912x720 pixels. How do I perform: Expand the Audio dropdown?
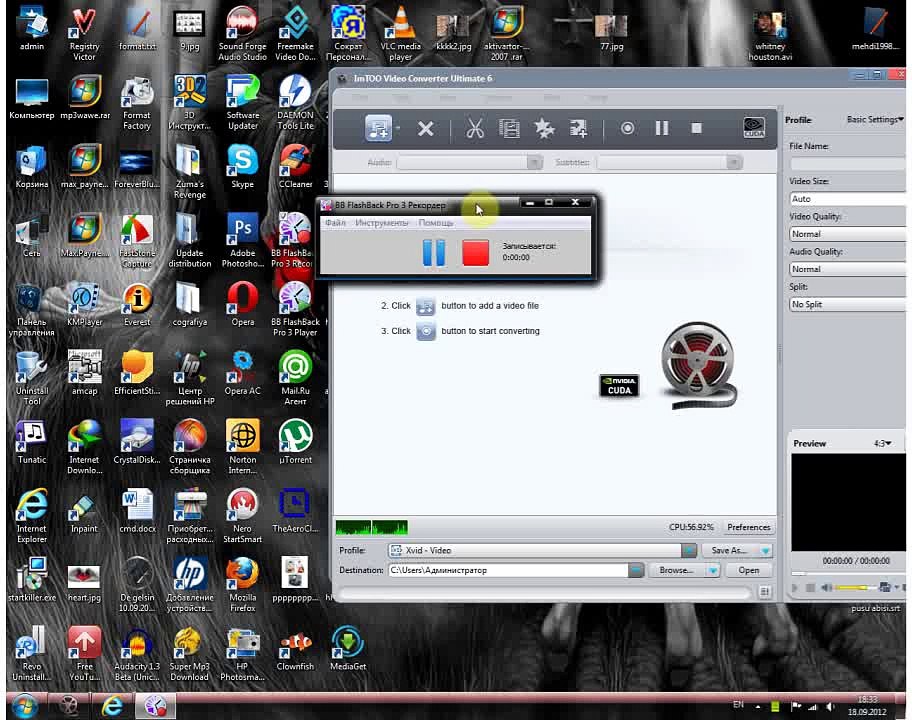tap(535, 162)
